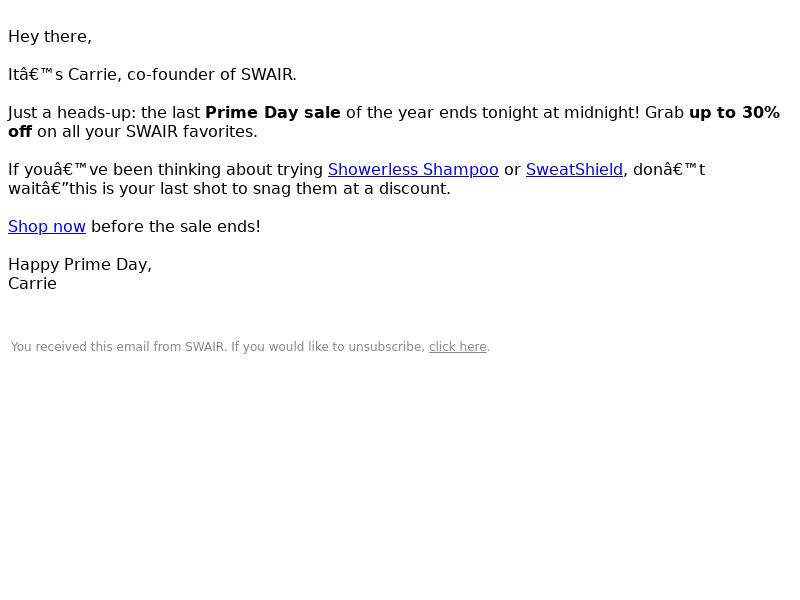Click the Shop now link
The image size is (800, 600).
coord(47,227)
